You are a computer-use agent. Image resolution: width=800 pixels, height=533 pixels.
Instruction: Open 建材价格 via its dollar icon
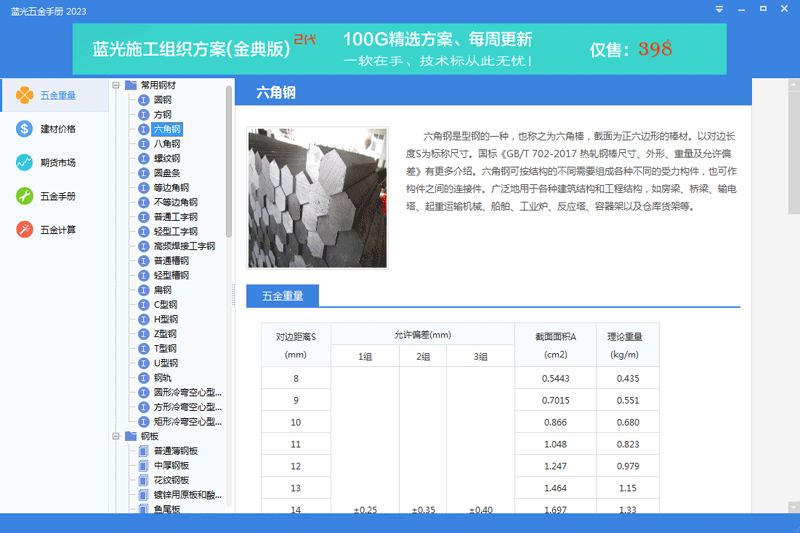[x=24, y=129]
